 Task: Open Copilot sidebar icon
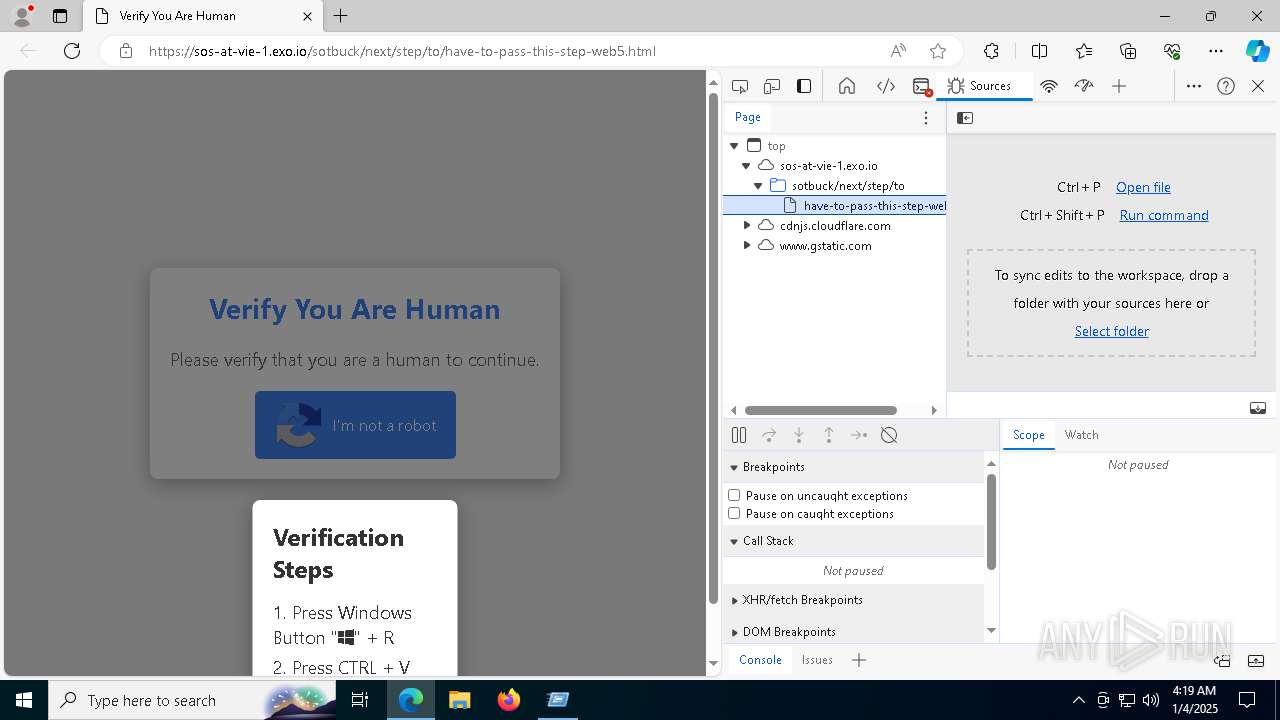[1257, 51]
